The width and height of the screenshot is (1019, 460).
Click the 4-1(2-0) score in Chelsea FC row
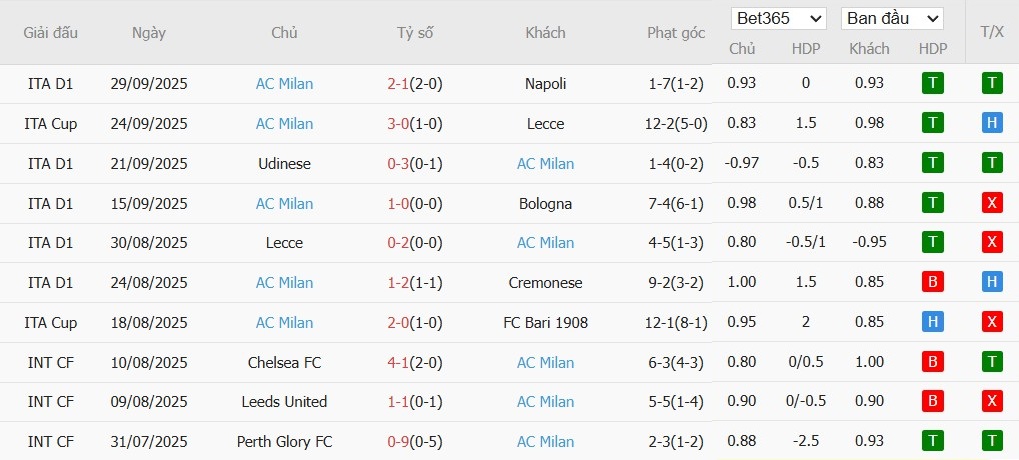tap(415, 362)
